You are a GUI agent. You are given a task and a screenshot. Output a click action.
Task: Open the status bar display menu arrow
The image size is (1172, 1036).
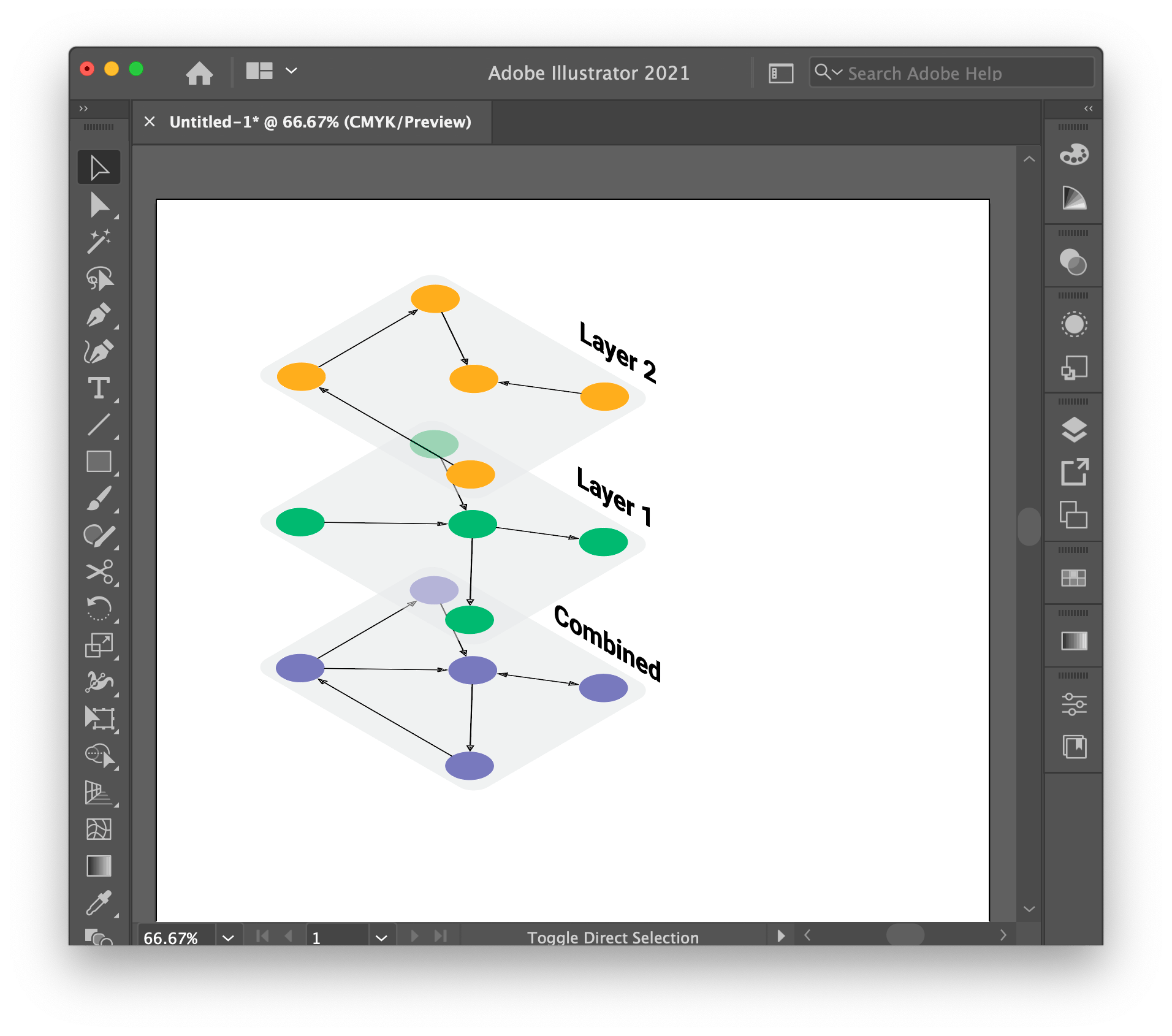(780, 936)
